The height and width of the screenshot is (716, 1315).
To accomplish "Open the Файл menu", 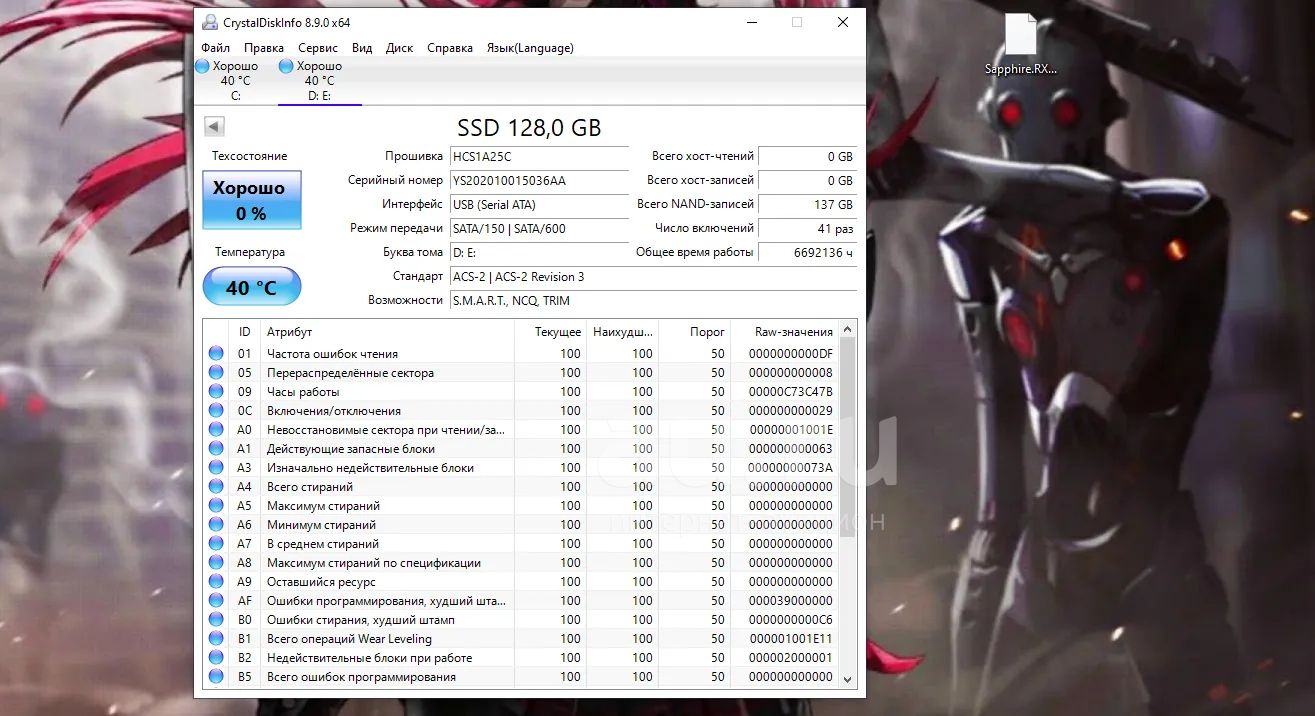I will pos(215,47).
